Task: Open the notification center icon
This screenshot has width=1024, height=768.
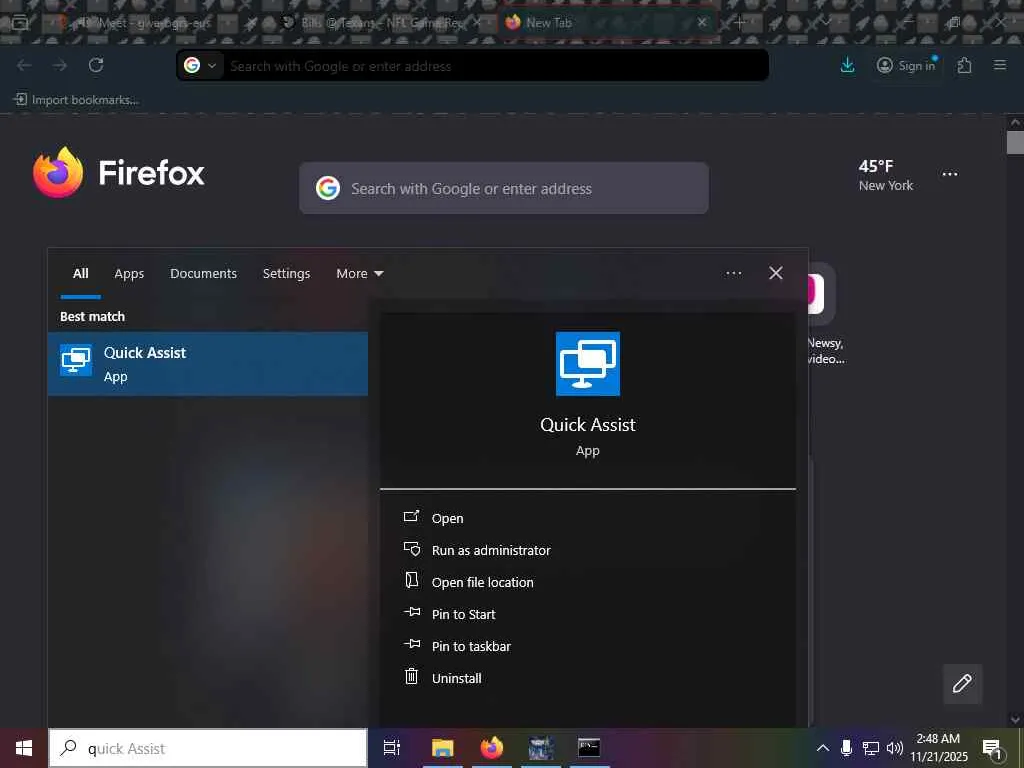Action: pyautogui.click(x=992, y=748)
